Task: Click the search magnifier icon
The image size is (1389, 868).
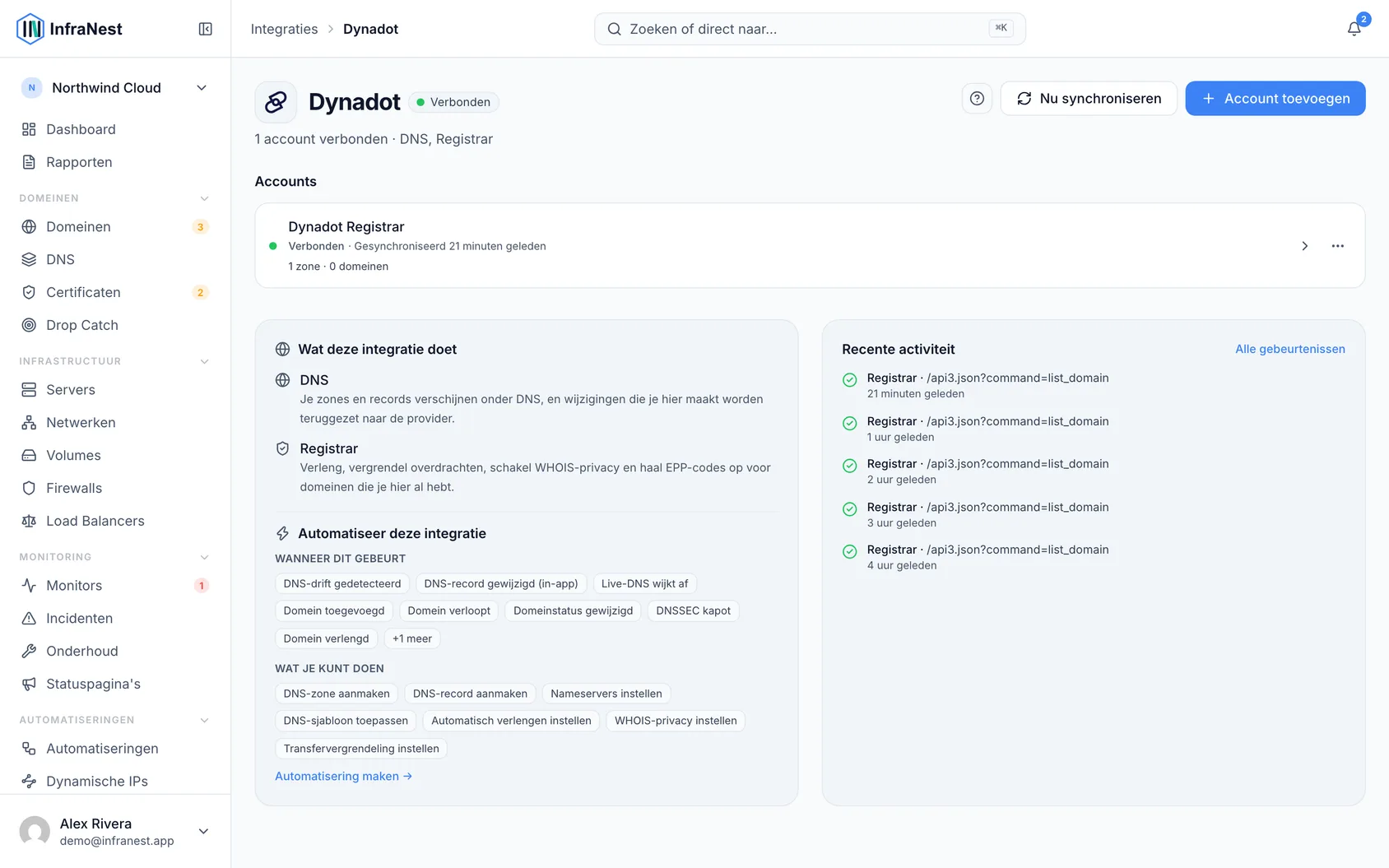Action: [614, 29]
